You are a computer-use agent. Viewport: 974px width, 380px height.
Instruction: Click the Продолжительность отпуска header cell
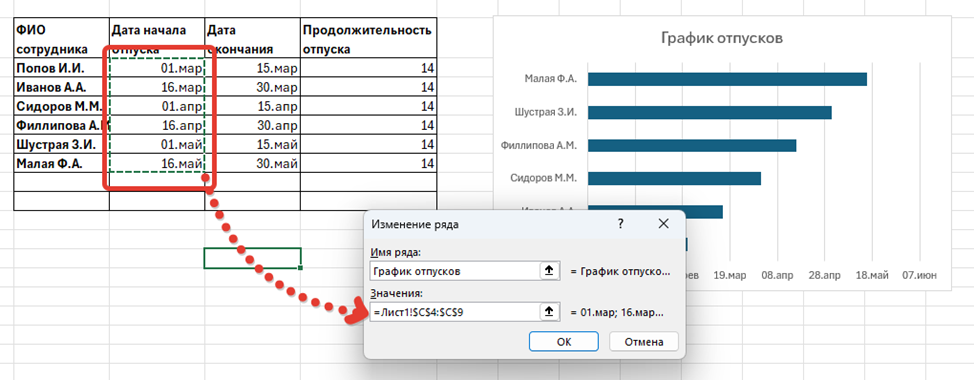[x=368, y=39]
